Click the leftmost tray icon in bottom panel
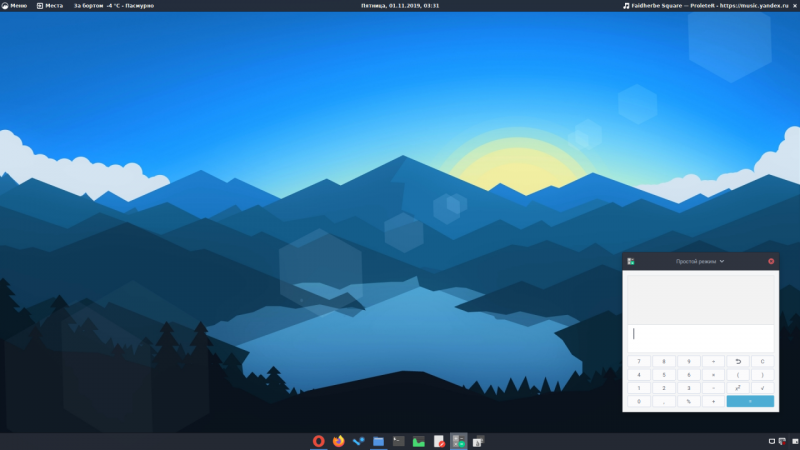This screenshot has height=450, width=800. (771, 441)
